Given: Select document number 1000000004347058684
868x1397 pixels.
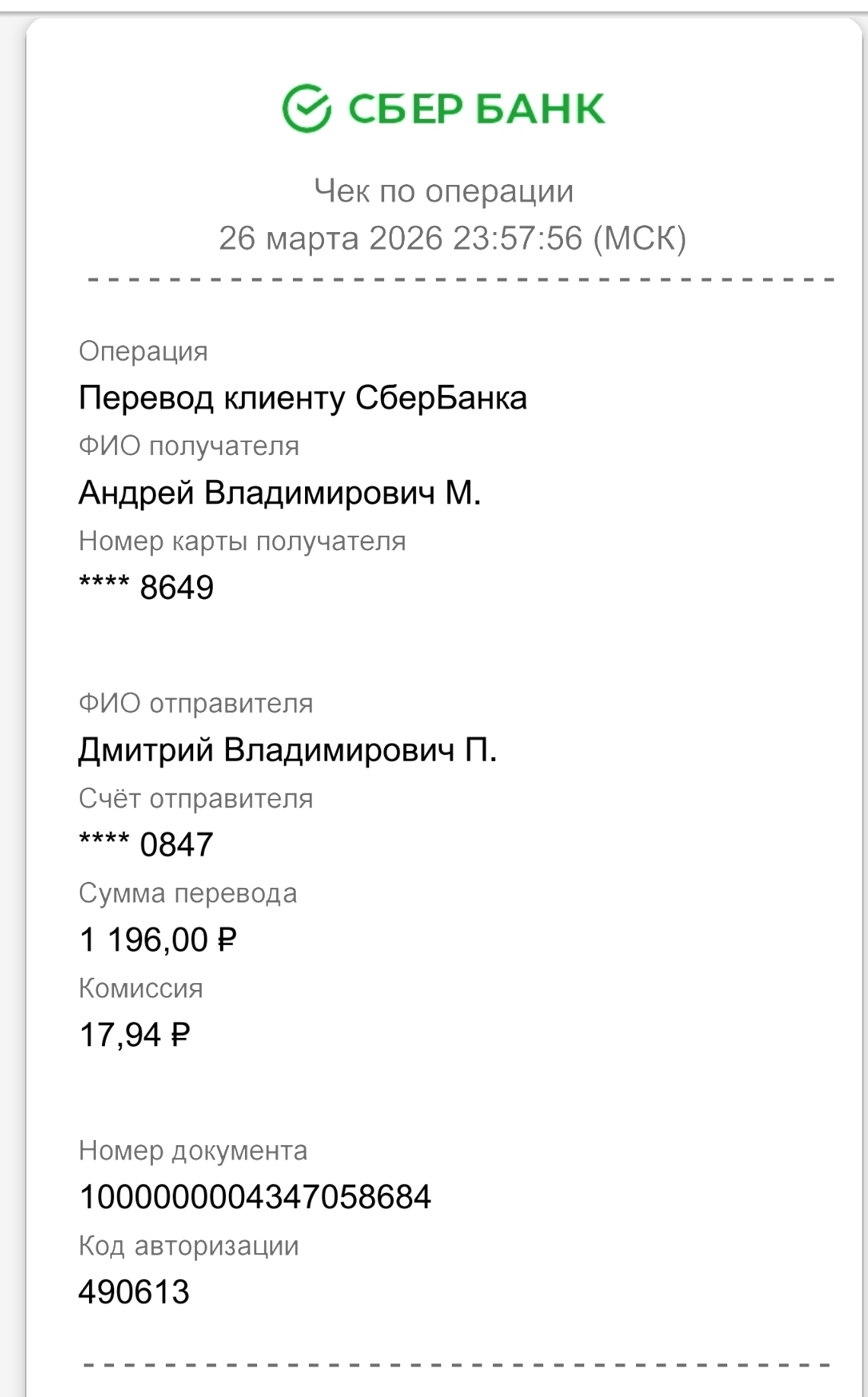Looking at the screenshot, I should (x=255, y=1197).
